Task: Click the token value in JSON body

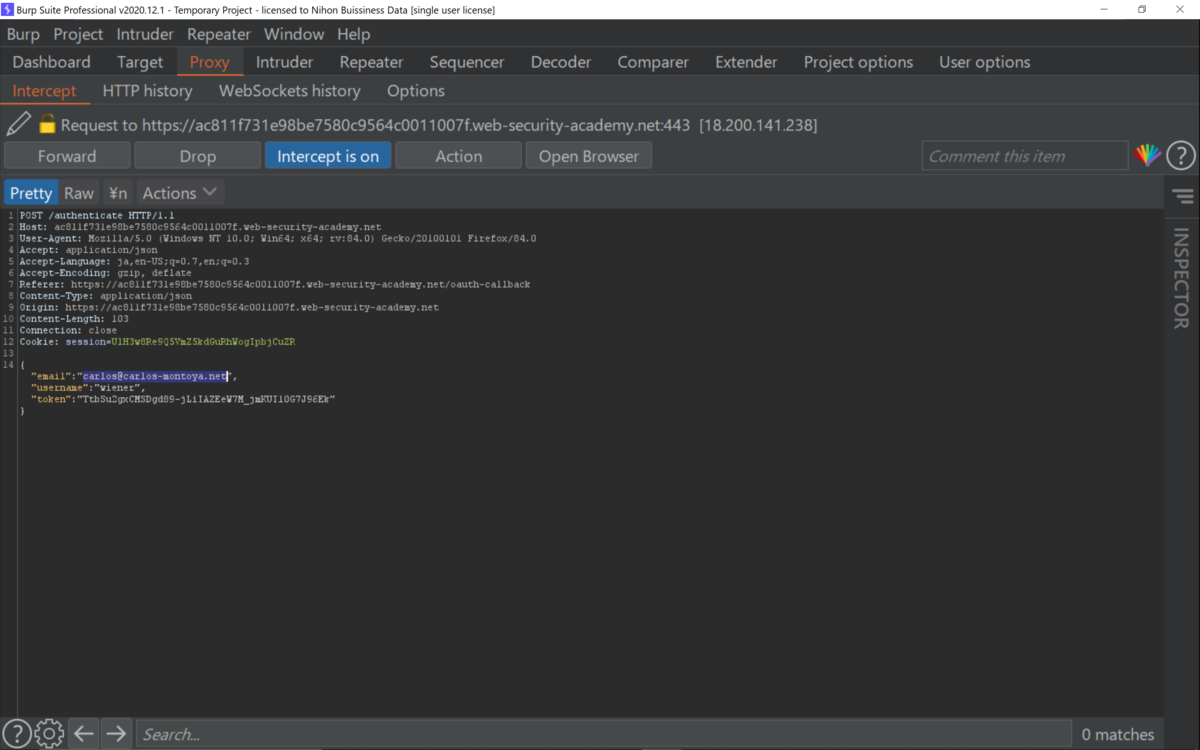Action: pos(206,399)
